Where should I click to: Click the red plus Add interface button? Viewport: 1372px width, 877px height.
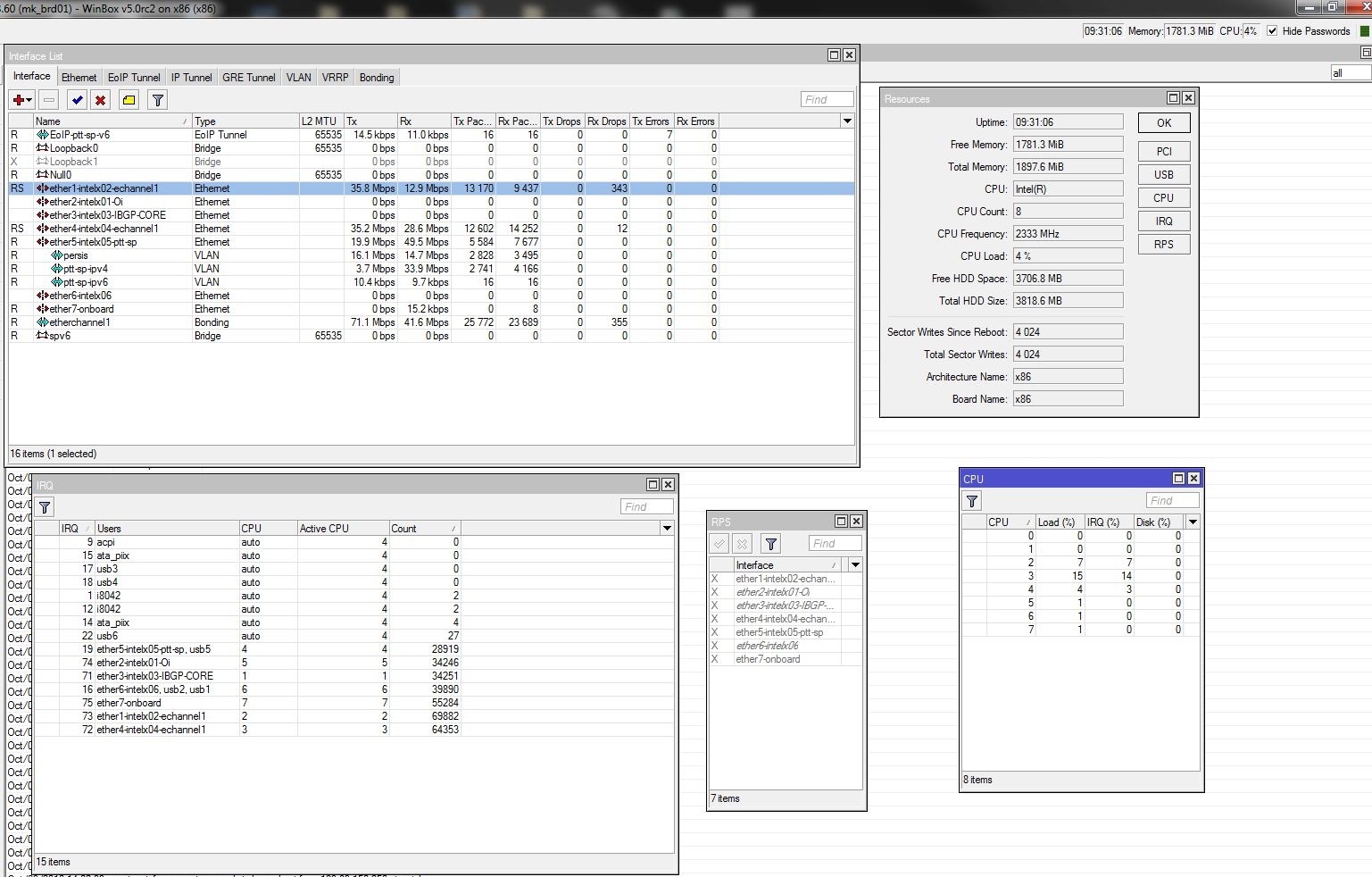(x=18, y=100)
